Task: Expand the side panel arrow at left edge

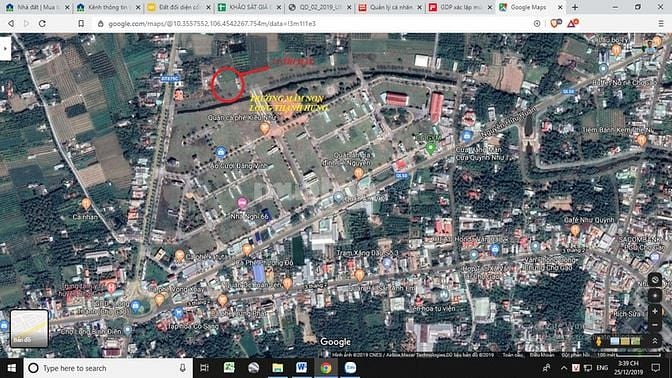Action: point(5,48)
